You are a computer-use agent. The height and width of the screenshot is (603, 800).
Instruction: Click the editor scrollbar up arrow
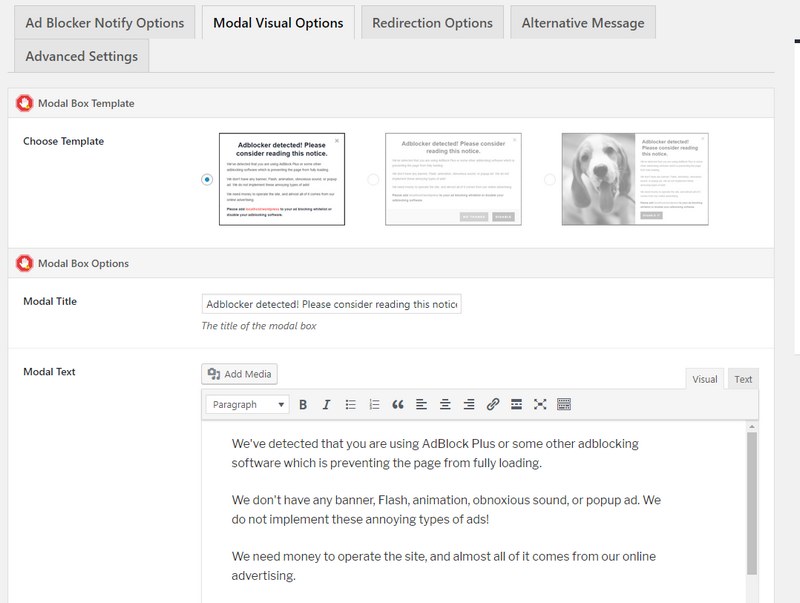(x=752, y=426)
